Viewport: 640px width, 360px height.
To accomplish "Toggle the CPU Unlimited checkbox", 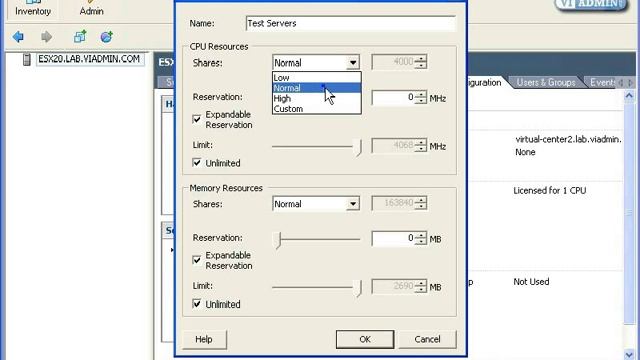I will pos(197,162).
